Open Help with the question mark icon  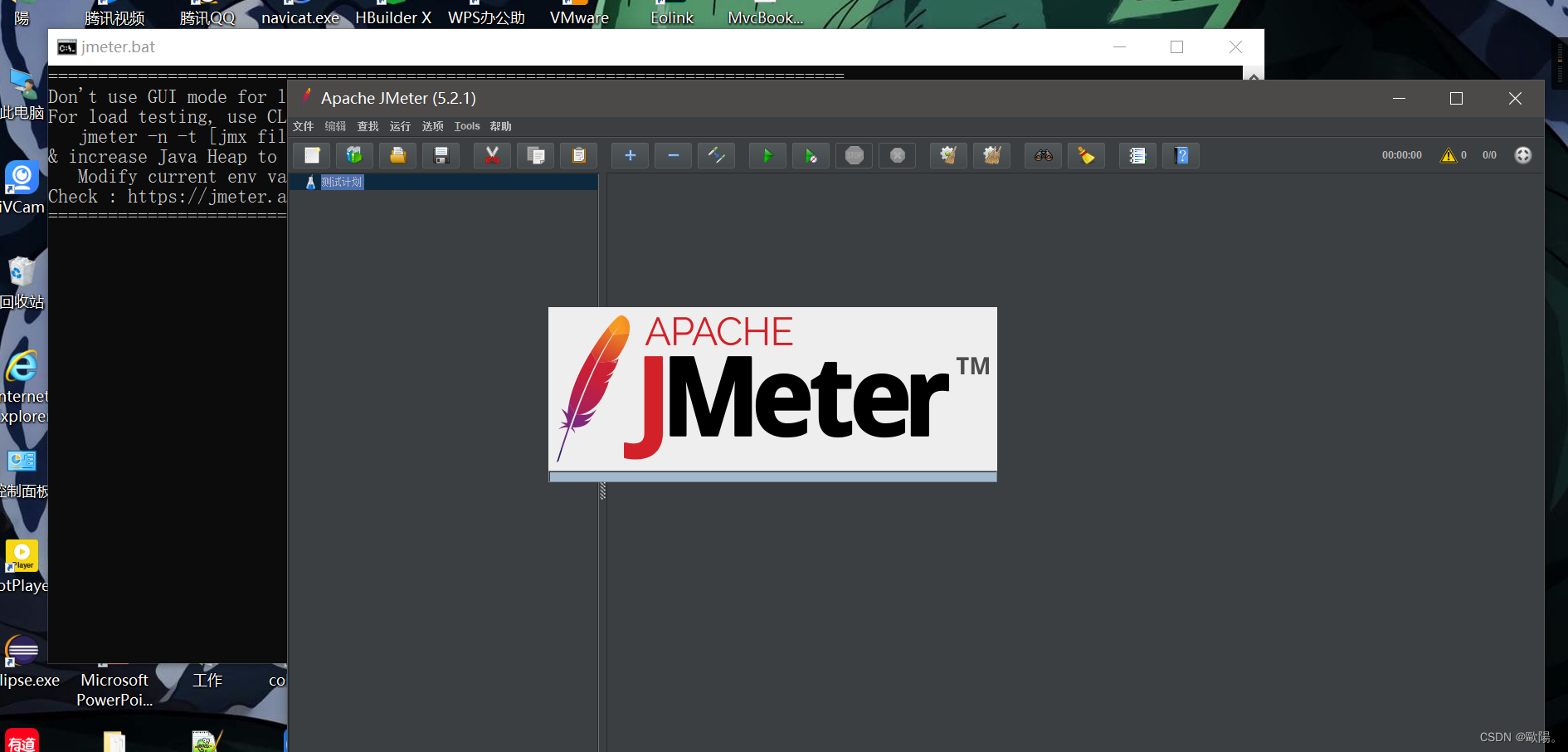tap(1181, 155)
